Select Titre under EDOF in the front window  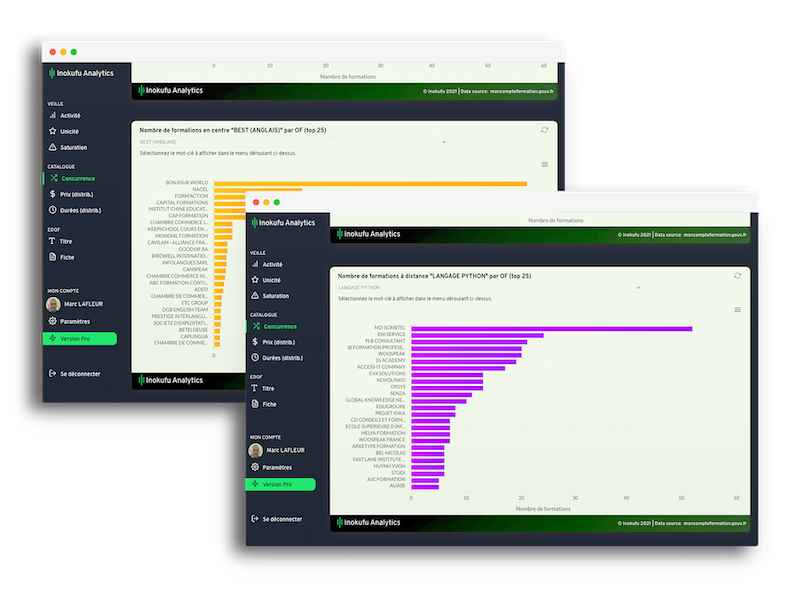268,388
